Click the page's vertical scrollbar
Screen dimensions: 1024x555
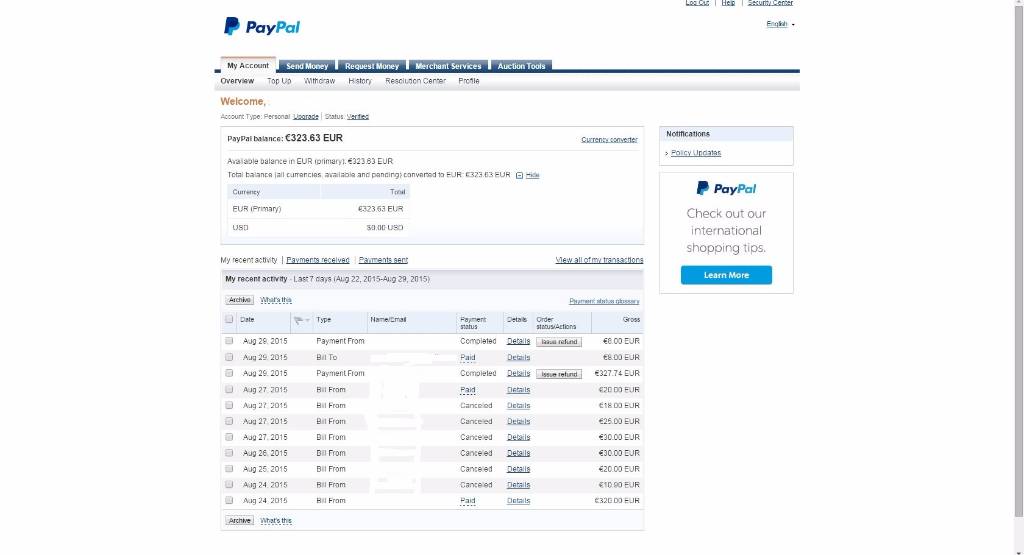1019,261
